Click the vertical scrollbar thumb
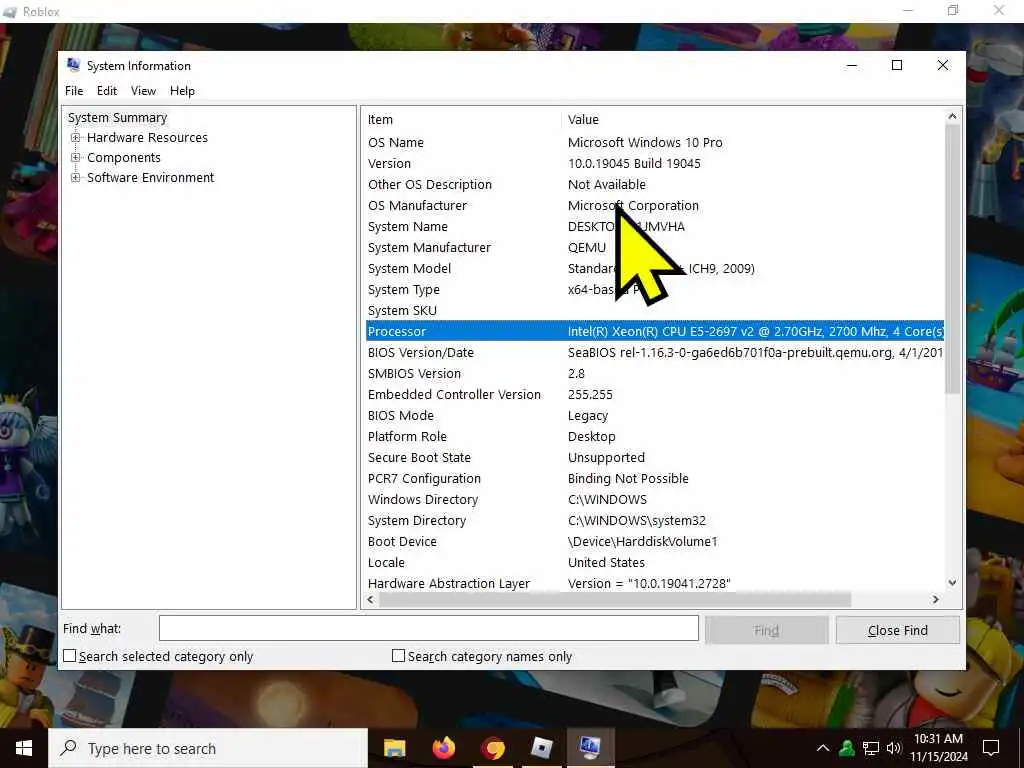Image resolution: width=1024 pixels, height=768 pixels. click(x=952, y=259)
